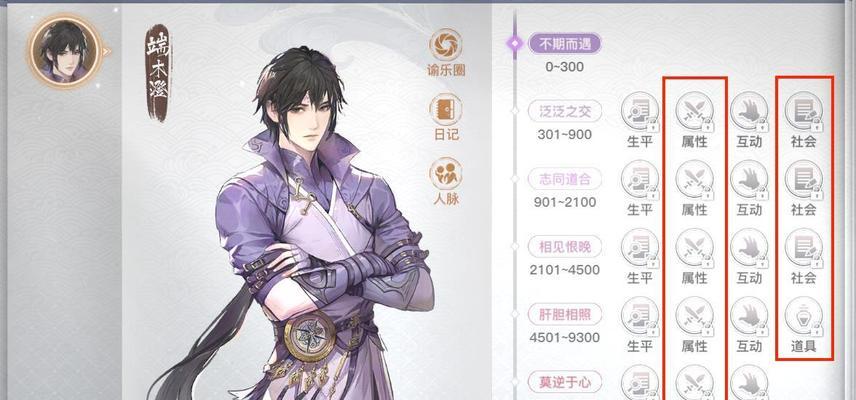Click 属性 icon in 肝胆相照 row
The height and width of the screenshot is (400, 856).
(694, 315)
